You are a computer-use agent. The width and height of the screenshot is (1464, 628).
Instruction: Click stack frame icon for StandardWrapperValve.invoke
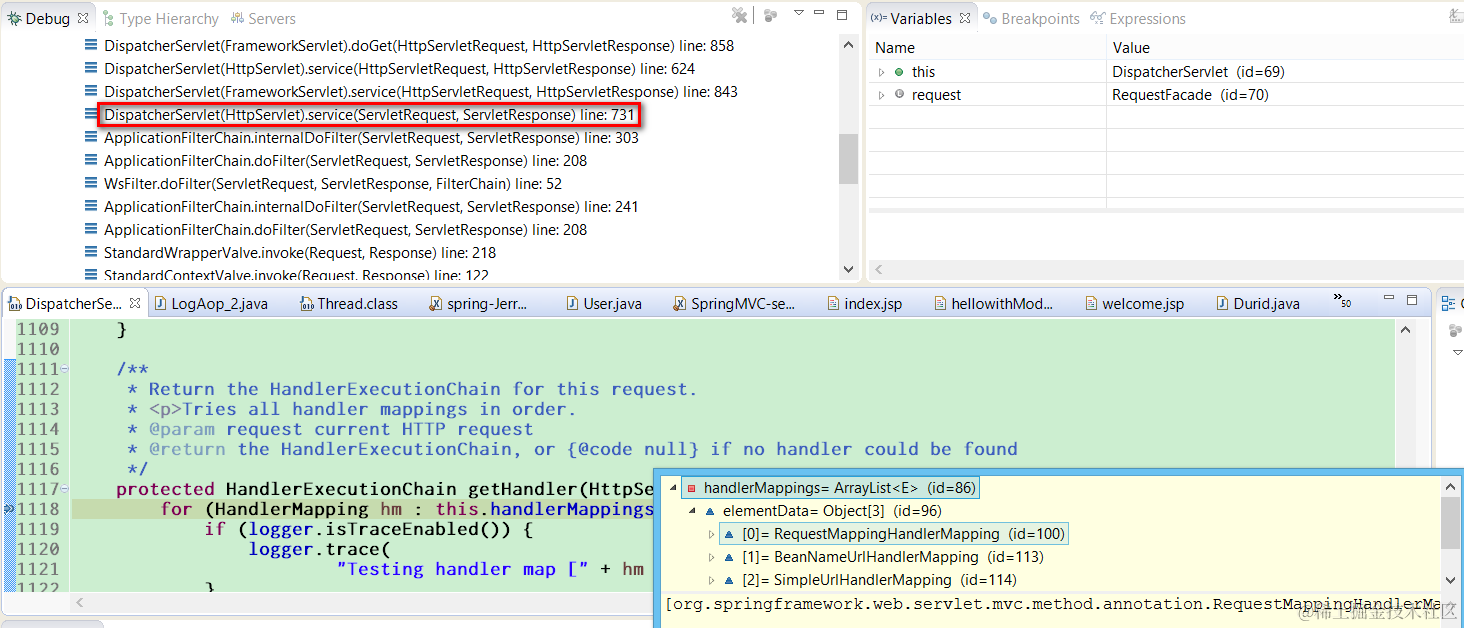click(x=91, y=253)
